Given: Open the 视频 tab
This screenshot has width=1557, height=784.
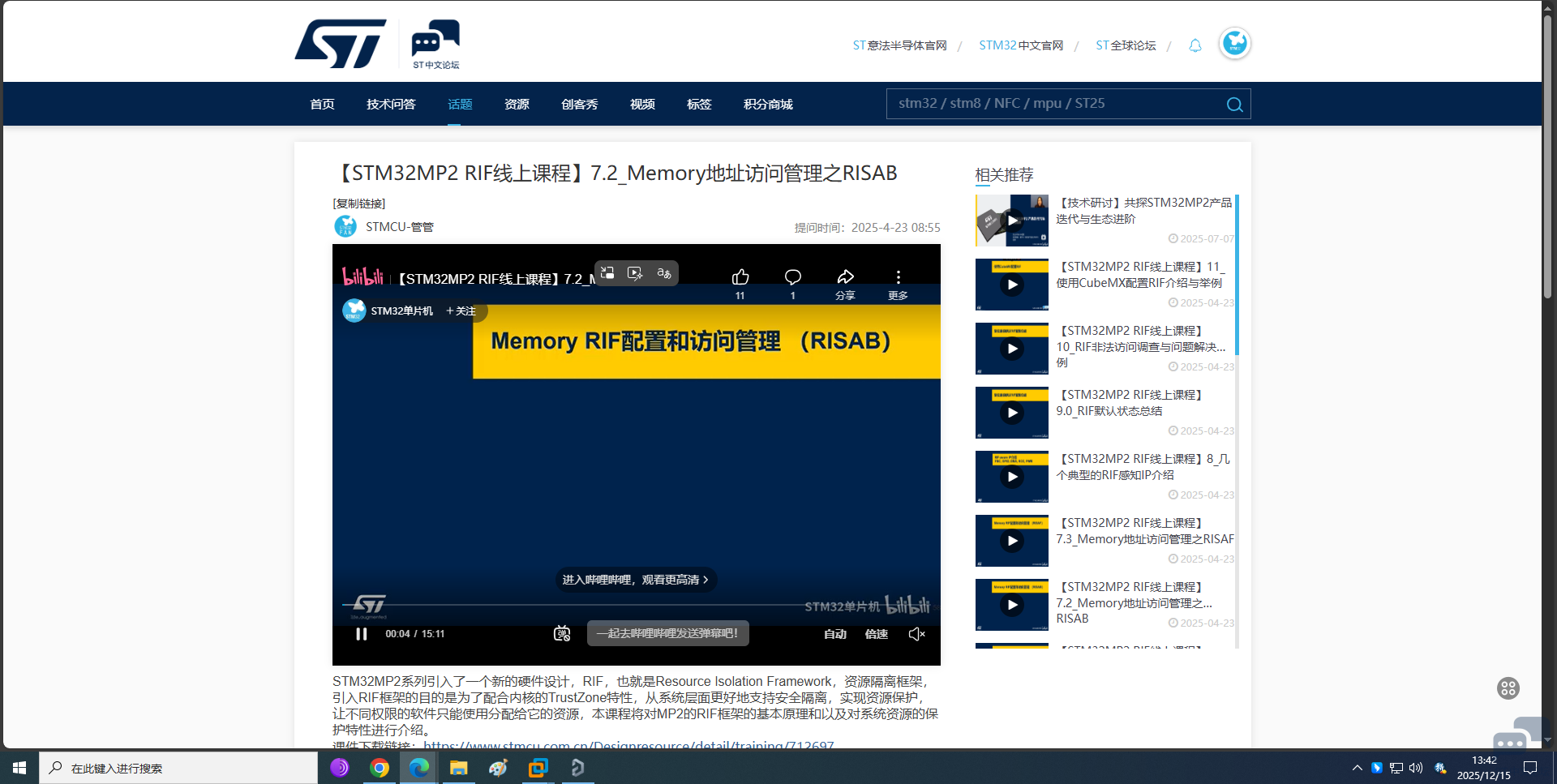Looking at the screenshot, I should [642, 104].
